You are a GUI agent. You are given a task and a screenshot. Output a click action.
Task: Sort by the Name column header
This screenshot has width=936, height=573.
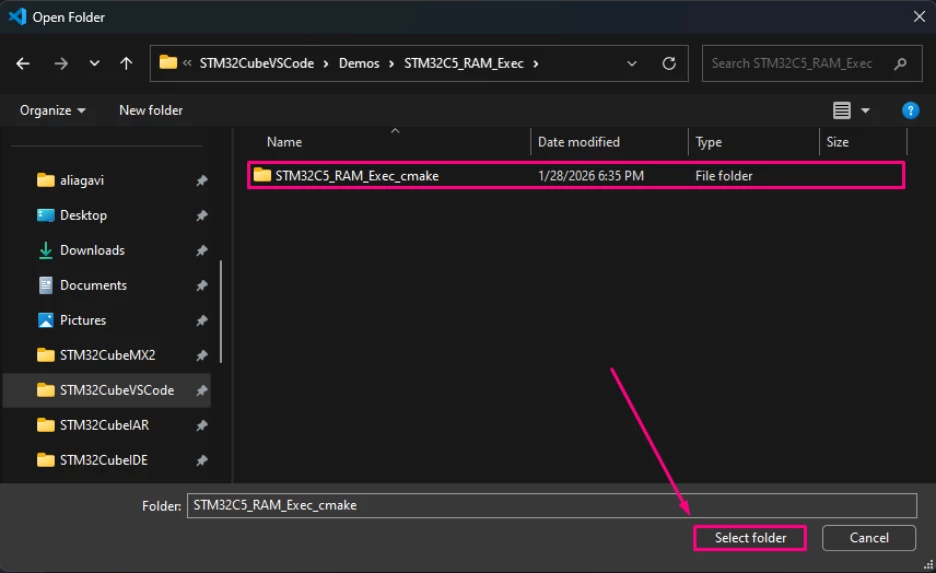click(x=284, y=142)
